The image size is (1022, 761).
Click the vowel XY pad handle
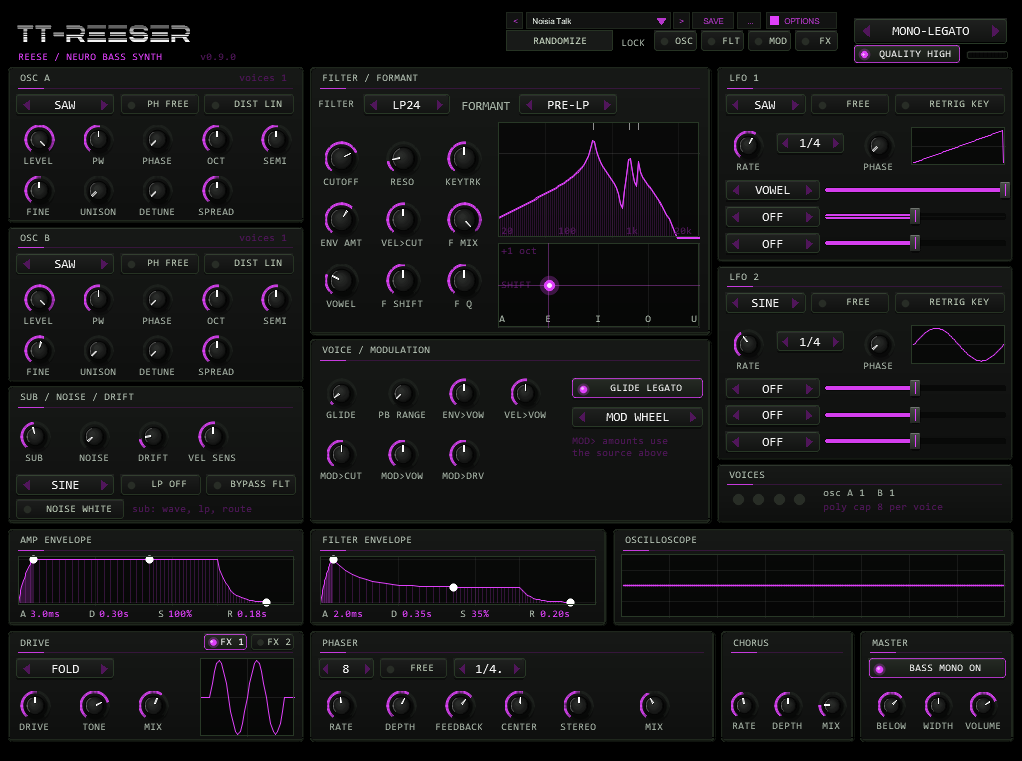click(x=549, y=285)
